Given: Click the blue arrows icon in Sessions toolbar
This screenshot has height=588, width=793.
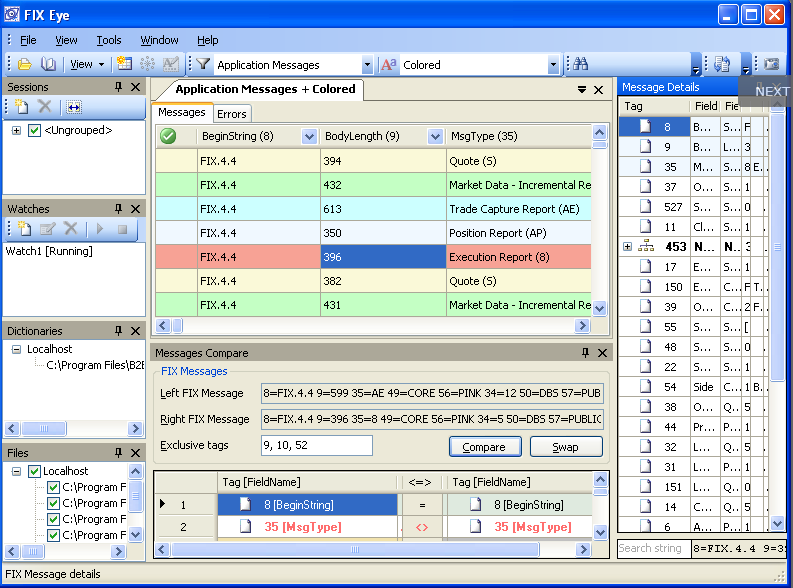Looking at the screenshot, I should coord(74,107).
